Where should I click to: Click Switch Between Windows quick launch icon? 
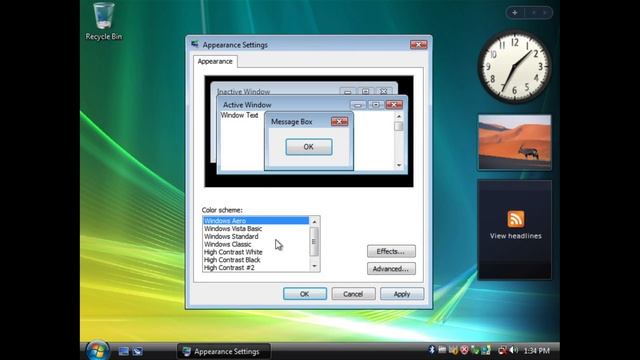[138, 351]
